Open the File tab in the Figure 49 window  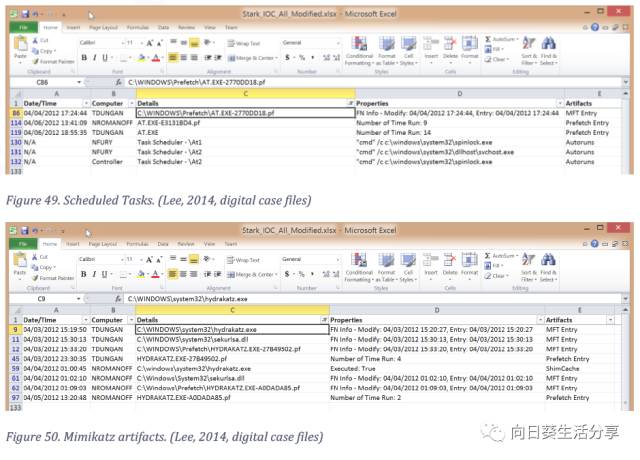[x=23, y=27]
